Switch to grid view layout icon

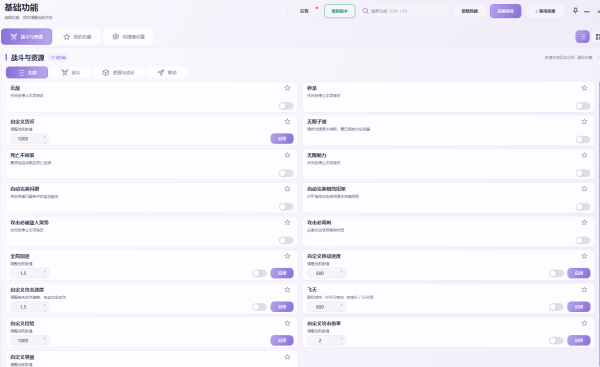(x=597, y=37)
